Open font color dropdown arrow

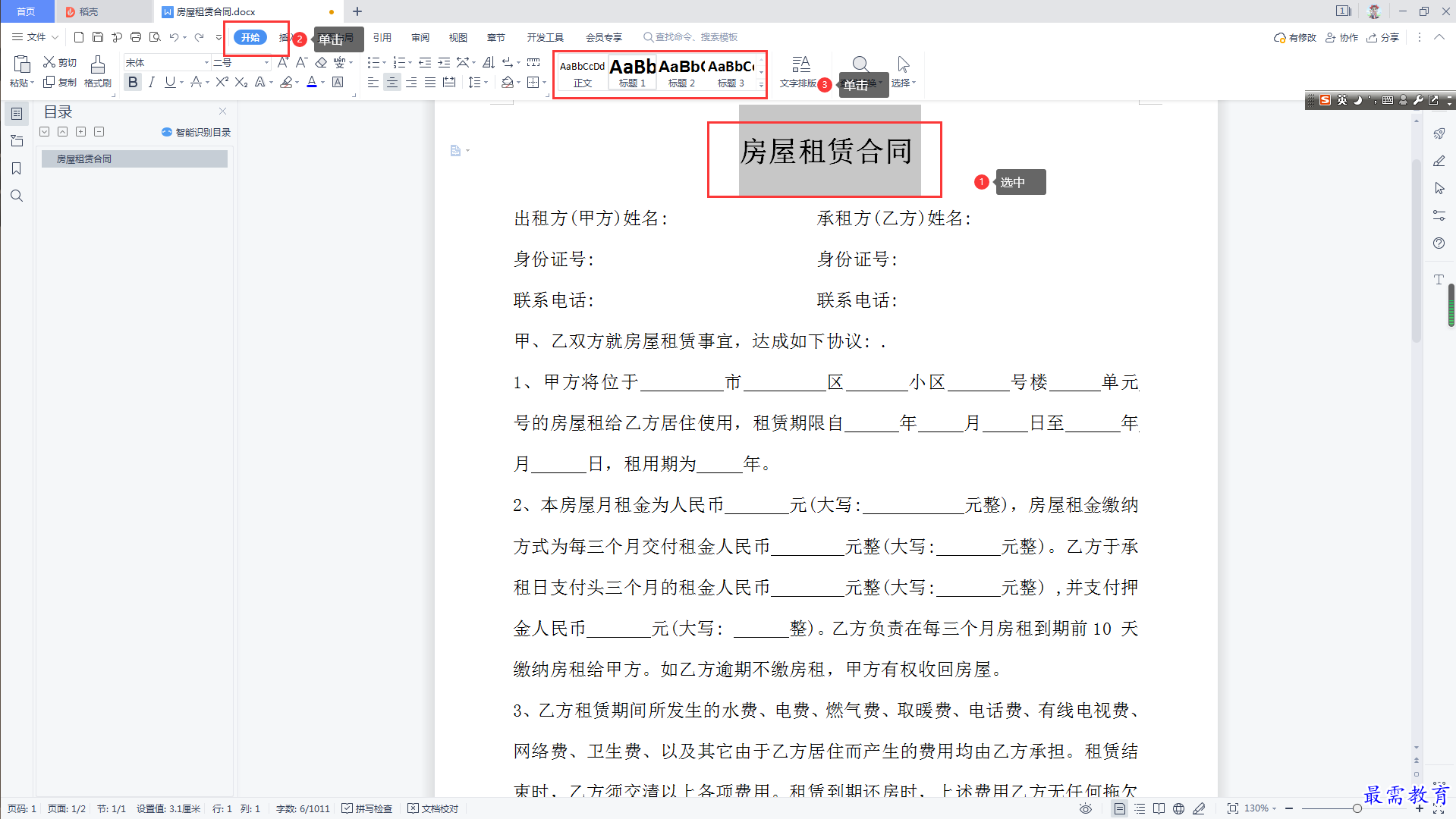point(322,83)
